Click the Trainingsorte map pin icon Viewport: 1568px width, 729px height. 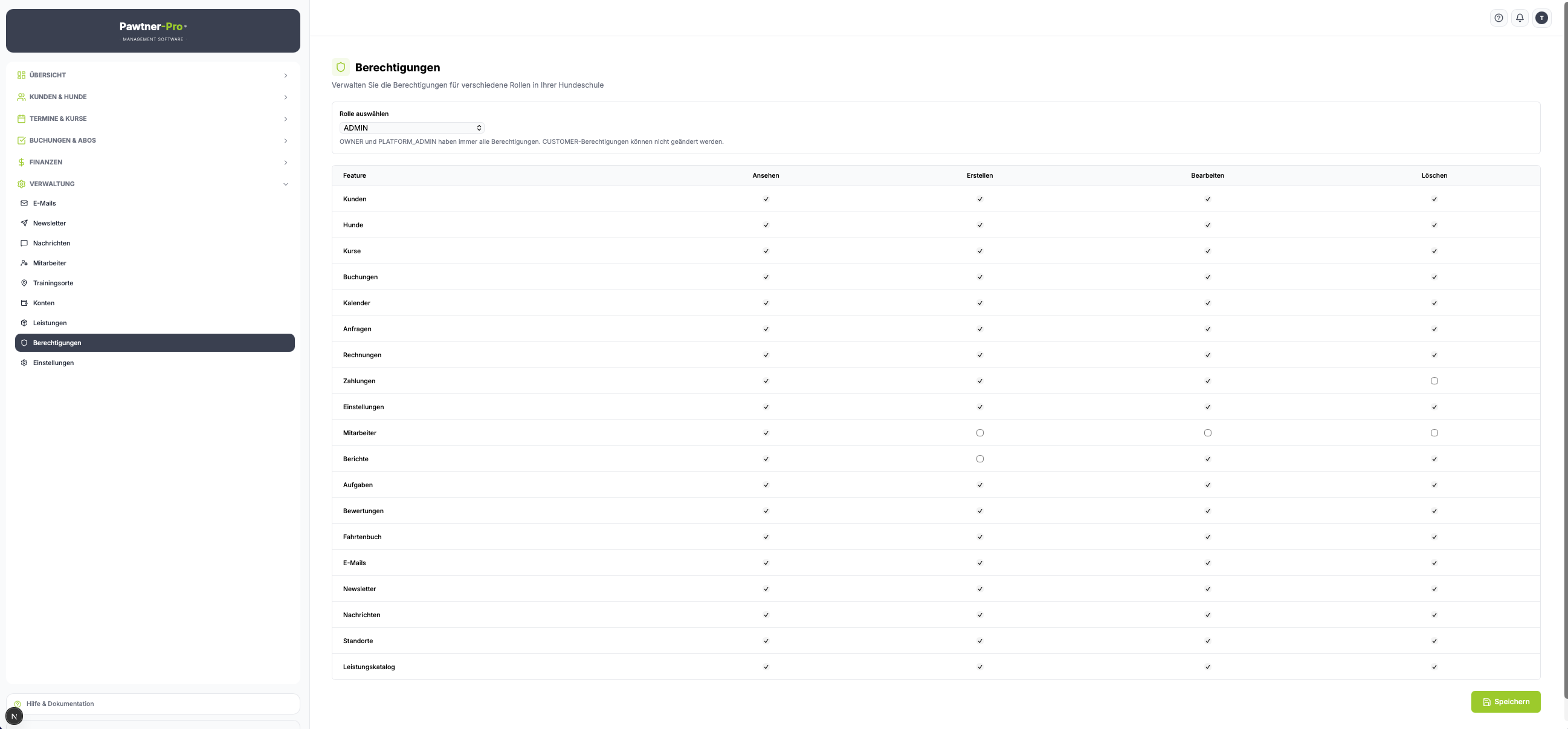pyautogui.click(x=24, y=282)
